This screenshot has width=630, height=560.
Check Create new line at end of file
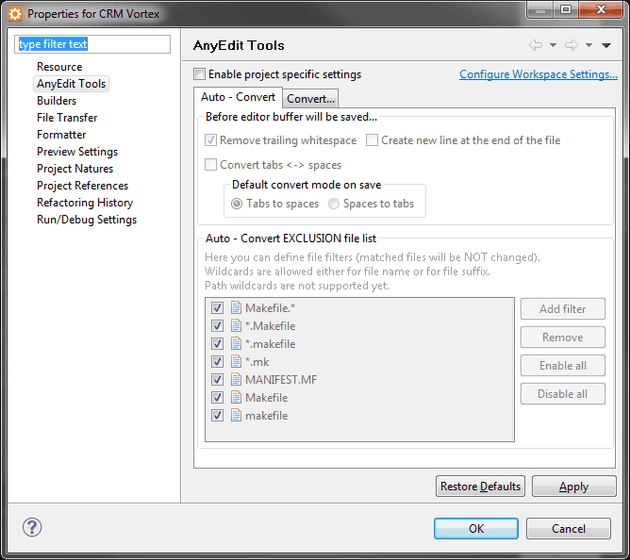pyautogui.click(x=372, y=140)
